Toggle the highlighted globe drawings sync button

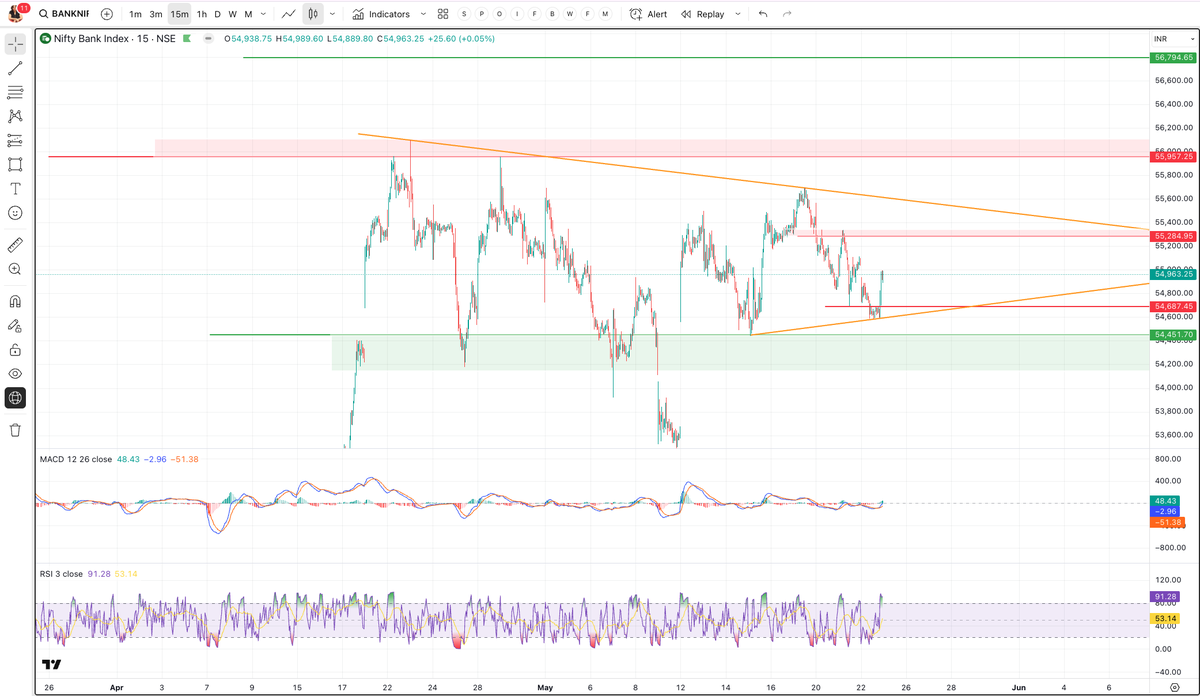(x=15, y=398)
